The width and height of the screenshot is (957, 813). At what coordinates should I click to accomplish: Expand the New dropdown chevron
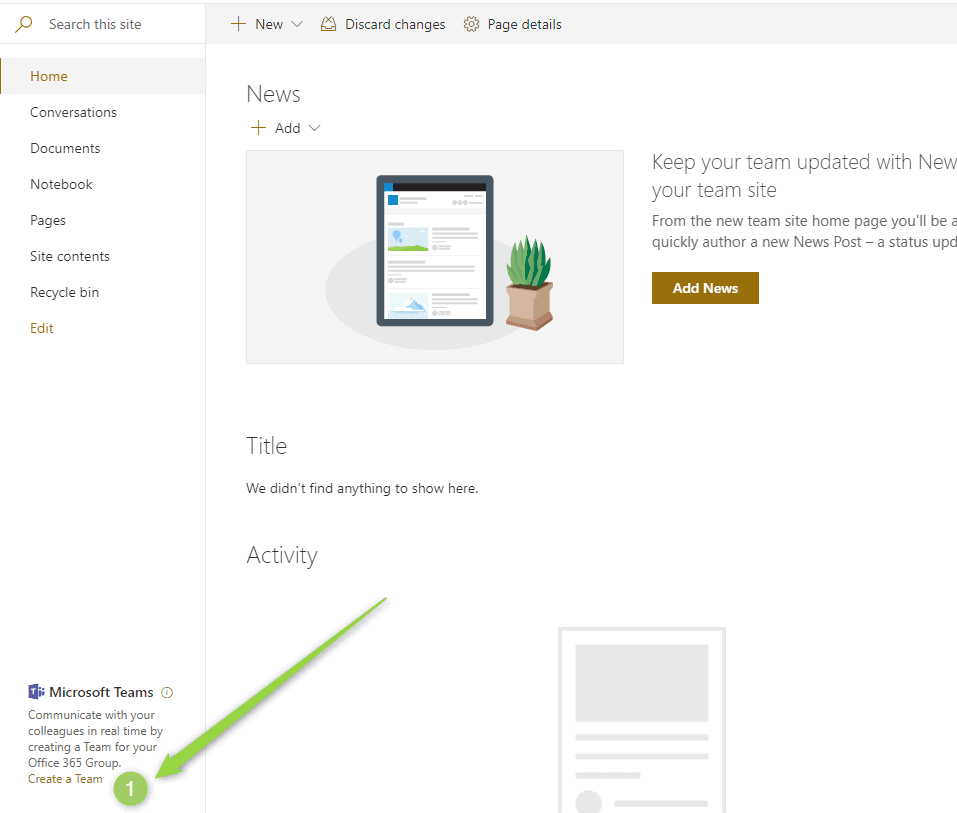pos(297,24)
